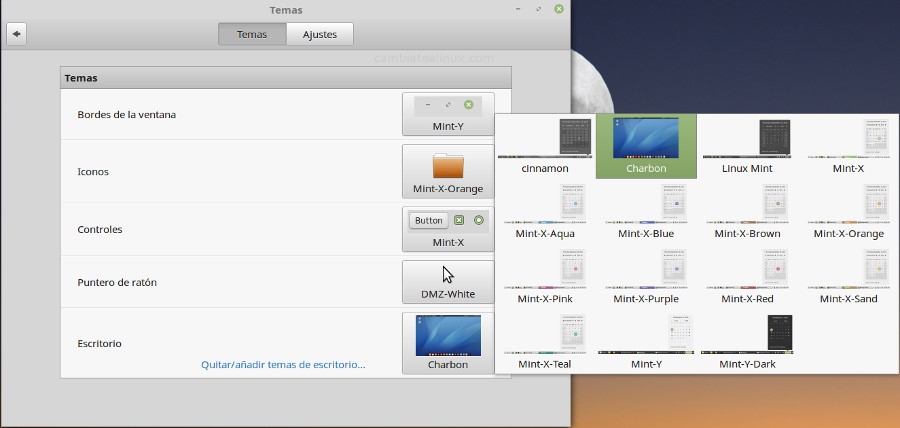Open the Escritorio Charbon theme selector

point(448,343)
